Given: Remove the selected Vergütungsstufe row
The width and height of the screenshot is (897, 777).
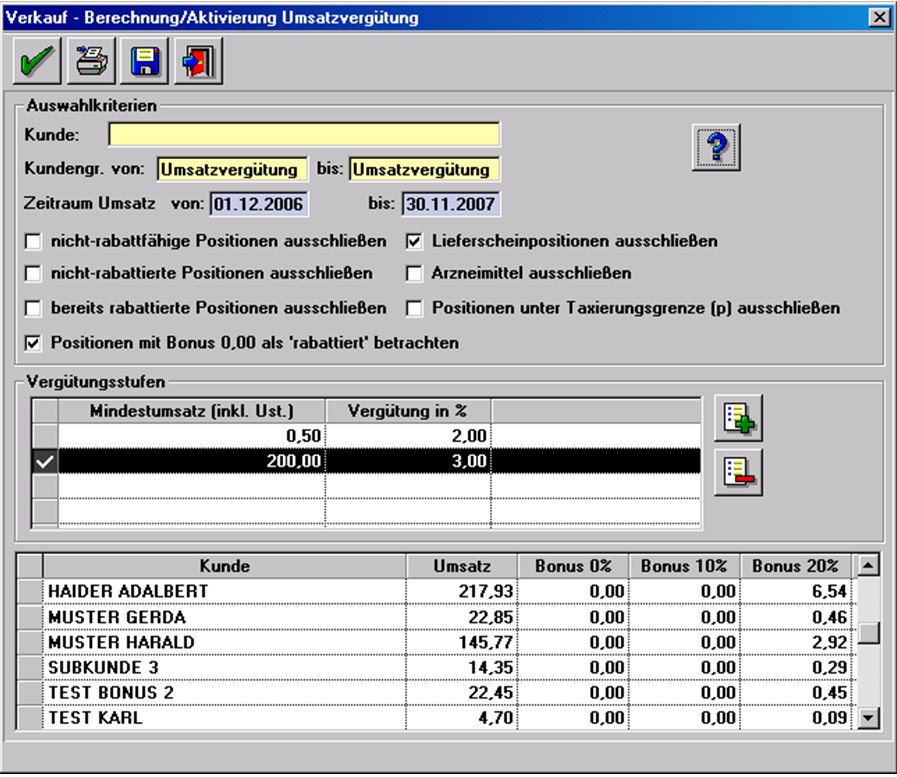Looking at the screenshot, I should (739, 473).
